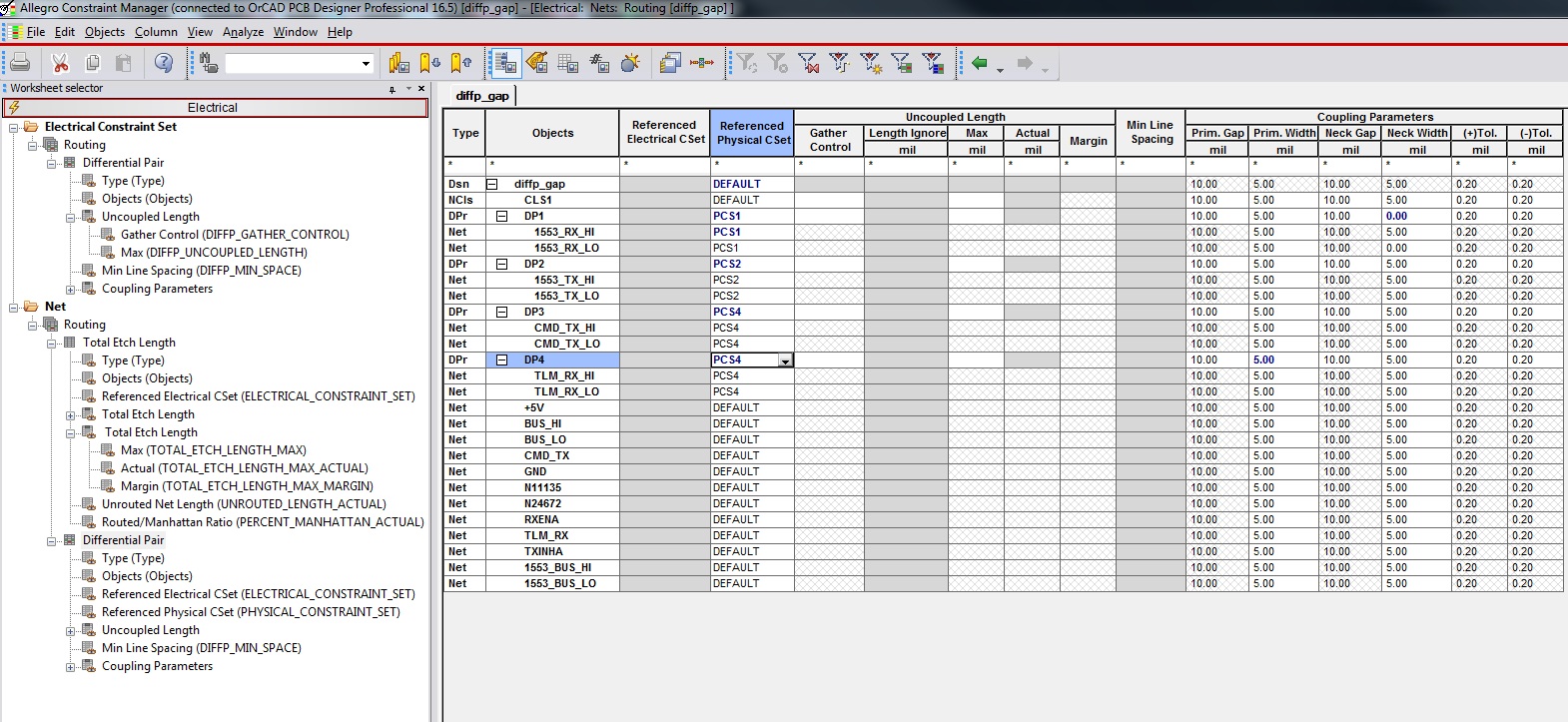Open Help via question mark icon
1568x722 pixels.
[x=164, y=64]
